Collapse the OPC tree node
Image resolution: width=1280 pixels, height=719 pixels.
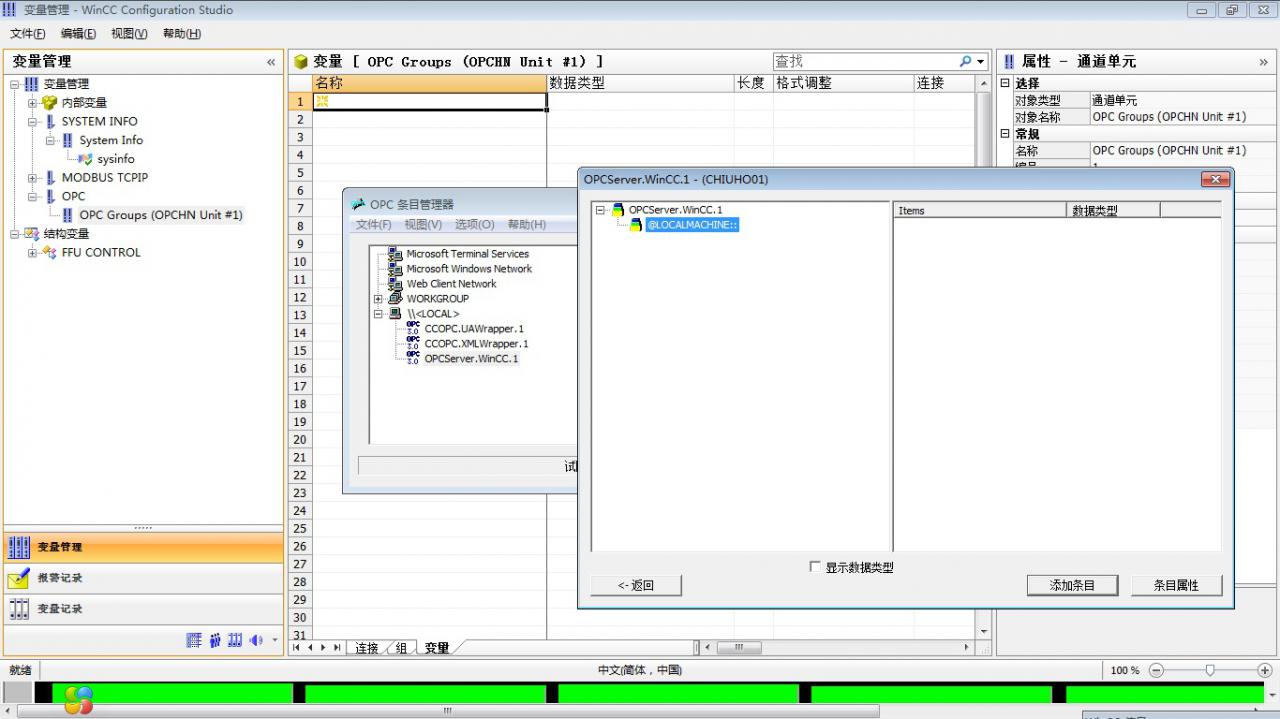point(33,196)
